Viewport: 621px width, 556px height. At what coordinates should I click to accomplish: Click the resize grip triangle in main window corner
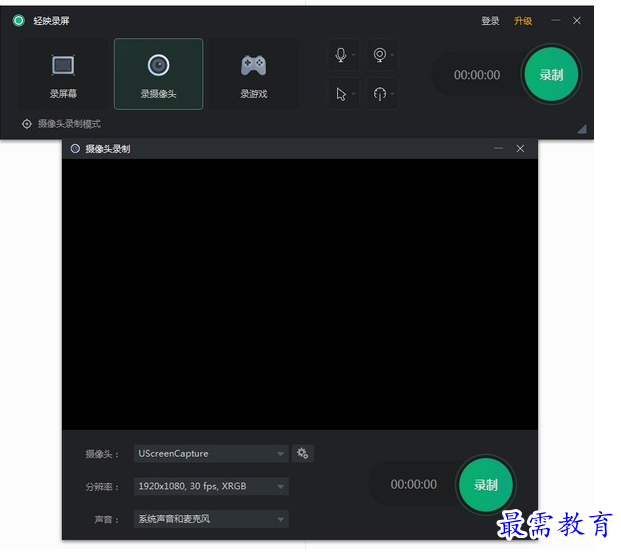(581, 129)
